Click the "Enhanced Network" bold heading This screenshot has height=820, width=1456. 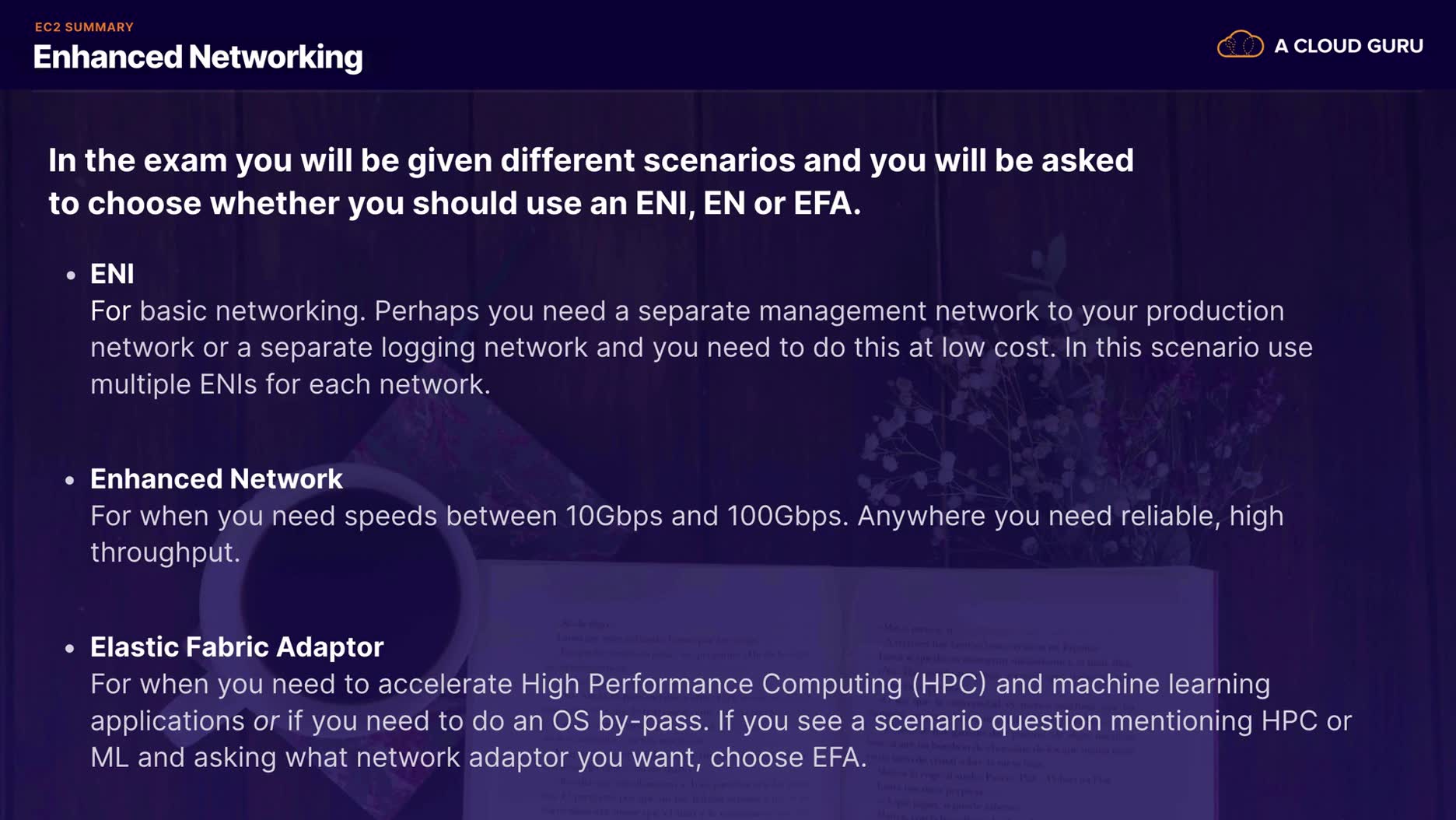click(x=216, y=479)
